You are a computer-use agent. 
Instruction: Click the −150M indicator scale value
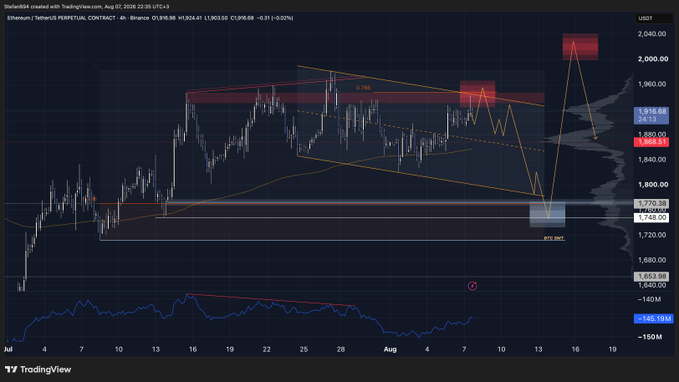(650, 337)
